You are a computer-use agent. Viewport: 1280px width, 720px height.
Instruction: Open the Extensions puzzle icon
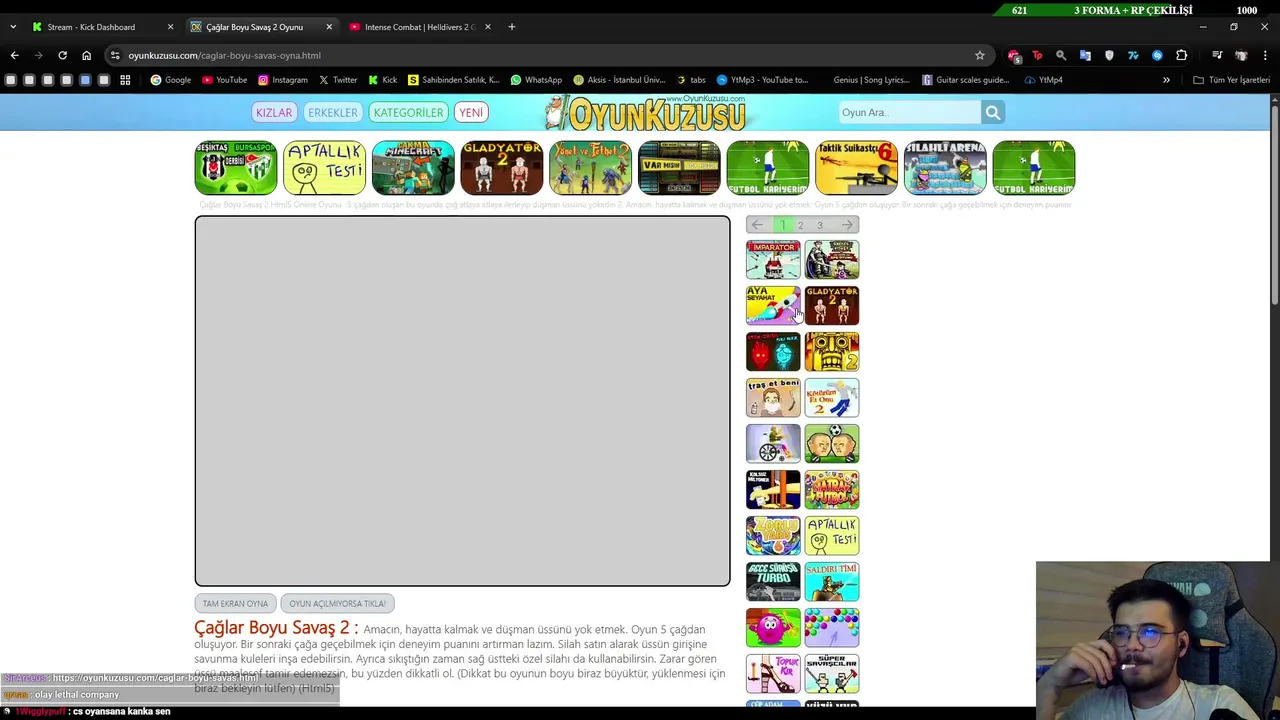coord(1182,55)
